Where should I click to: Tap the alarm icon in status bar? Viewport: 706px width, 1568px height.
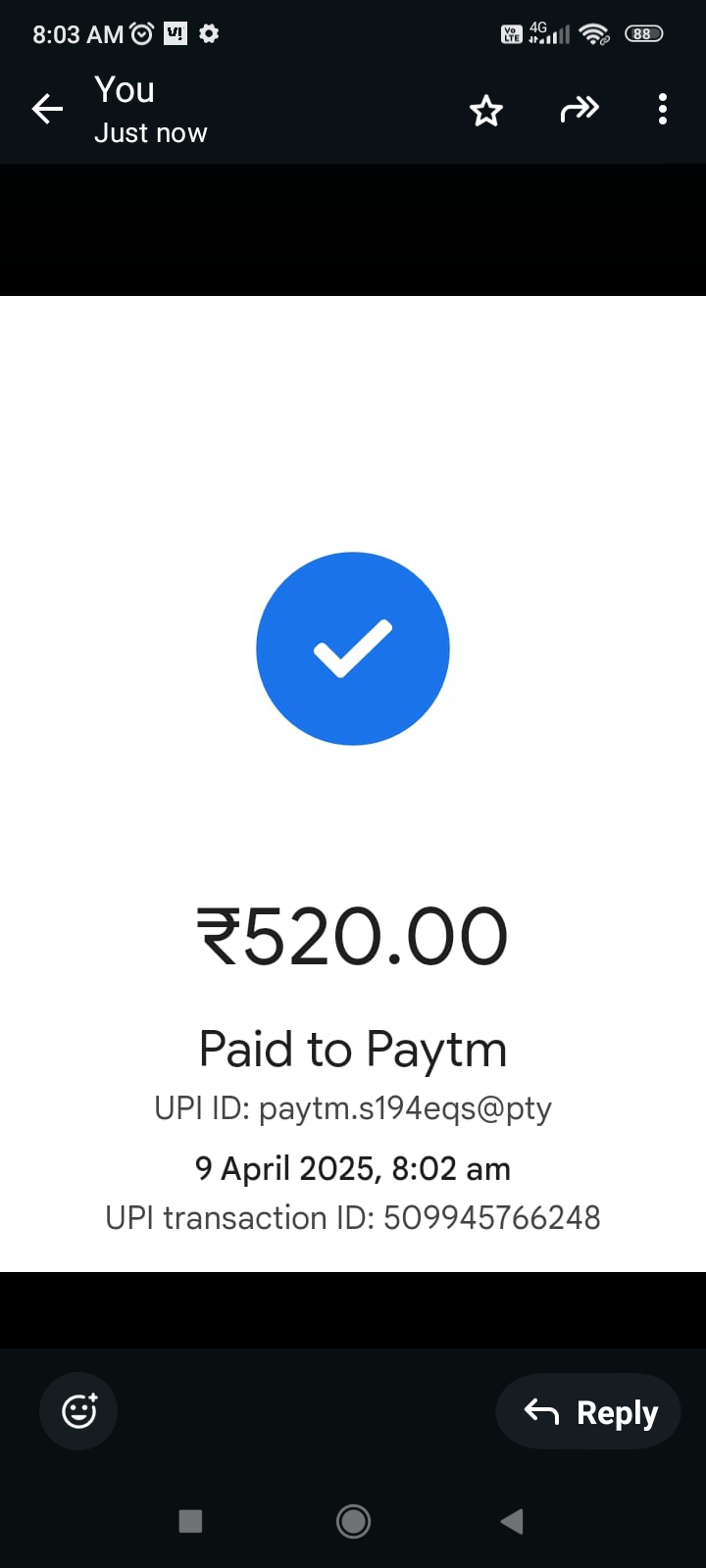142,34
